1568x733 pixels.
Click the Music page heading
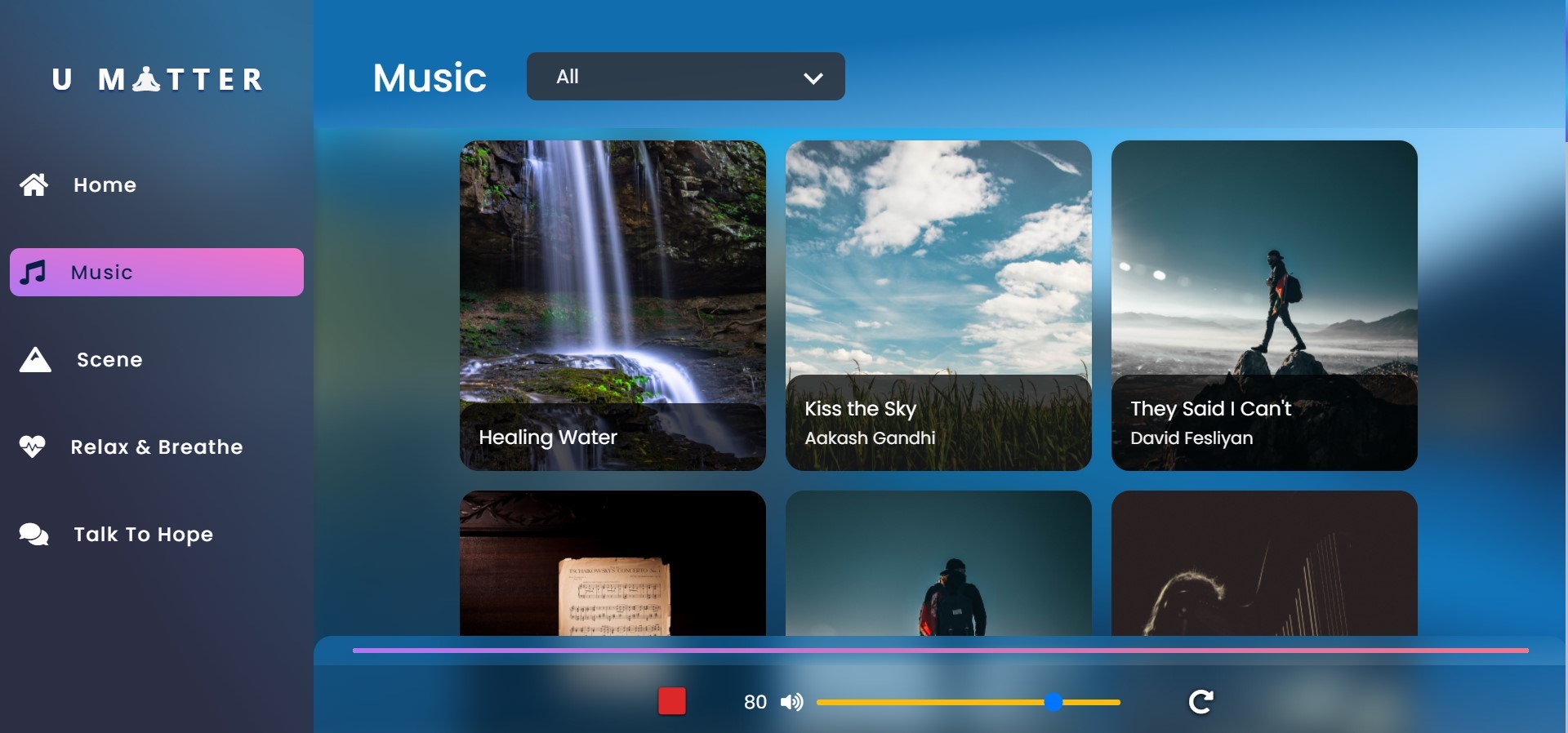(430, 78)
